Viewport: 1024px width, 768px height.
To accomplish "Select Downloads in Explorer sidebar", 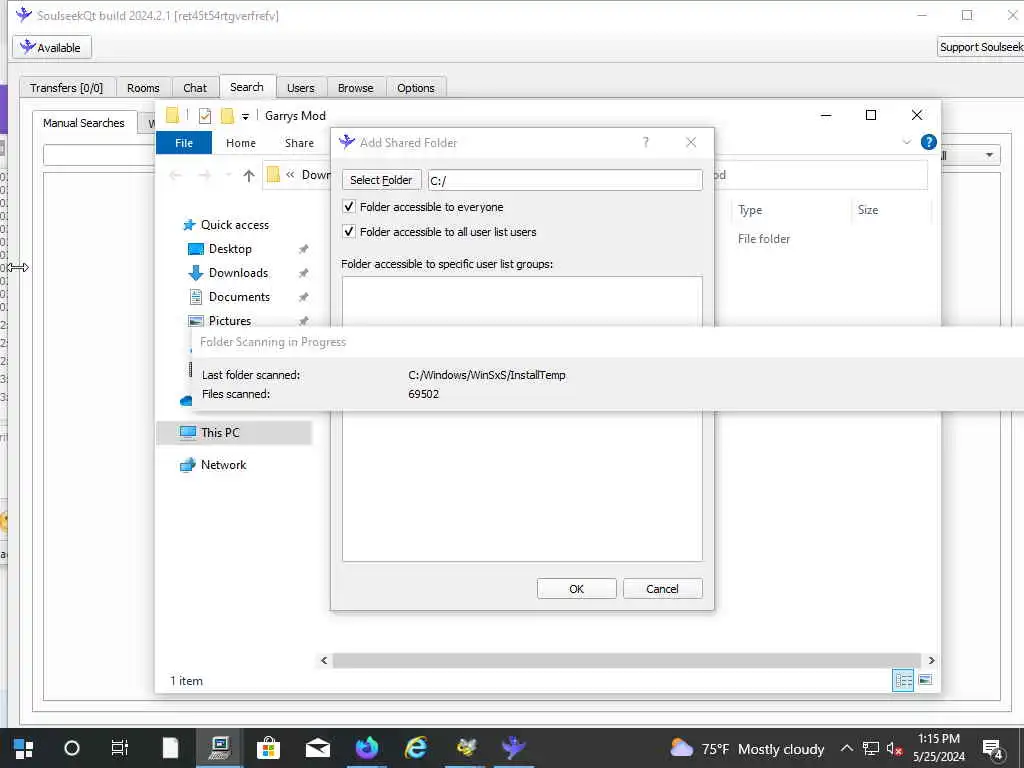I will 238,273.
